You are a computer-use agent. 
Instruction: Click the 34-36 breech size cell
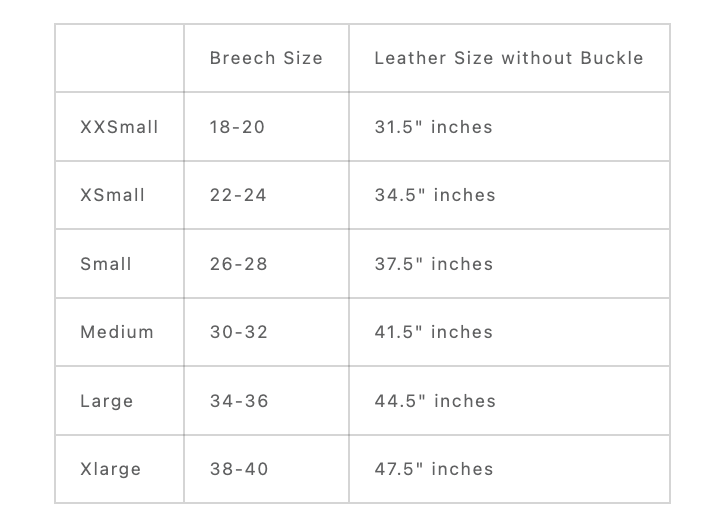(239, 401)
